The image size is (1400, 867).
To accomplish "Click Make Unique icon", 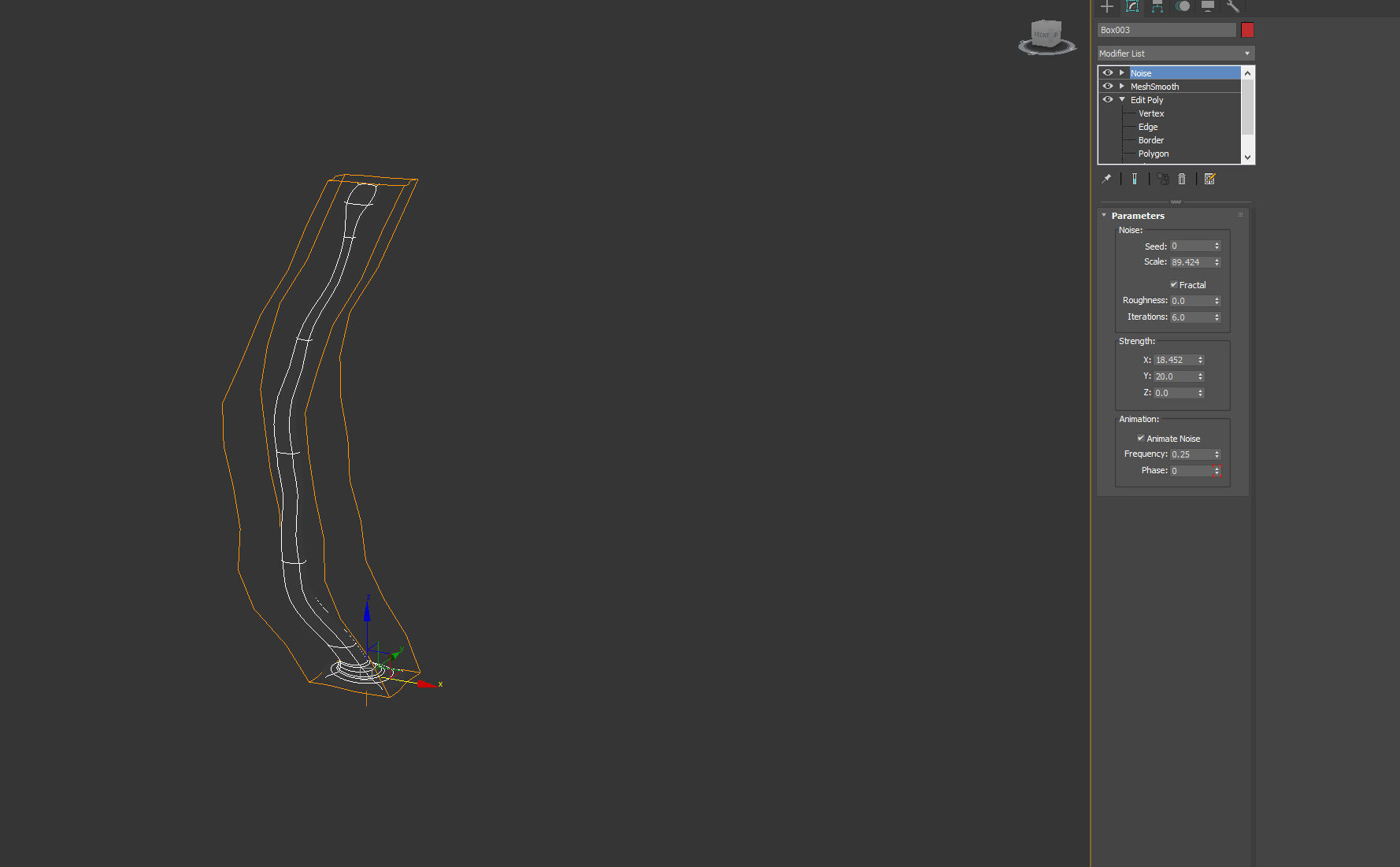I will click(x=1163, y=179).
